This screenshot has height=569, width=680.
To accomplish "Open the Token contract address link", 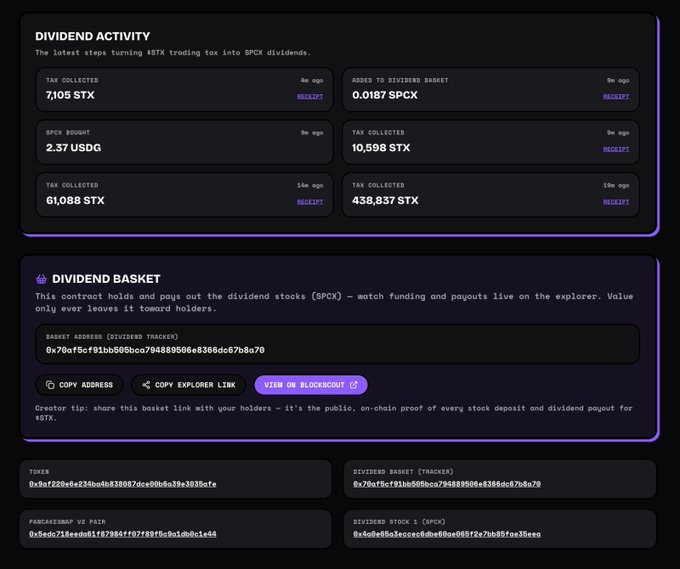I will pos(123,484).
